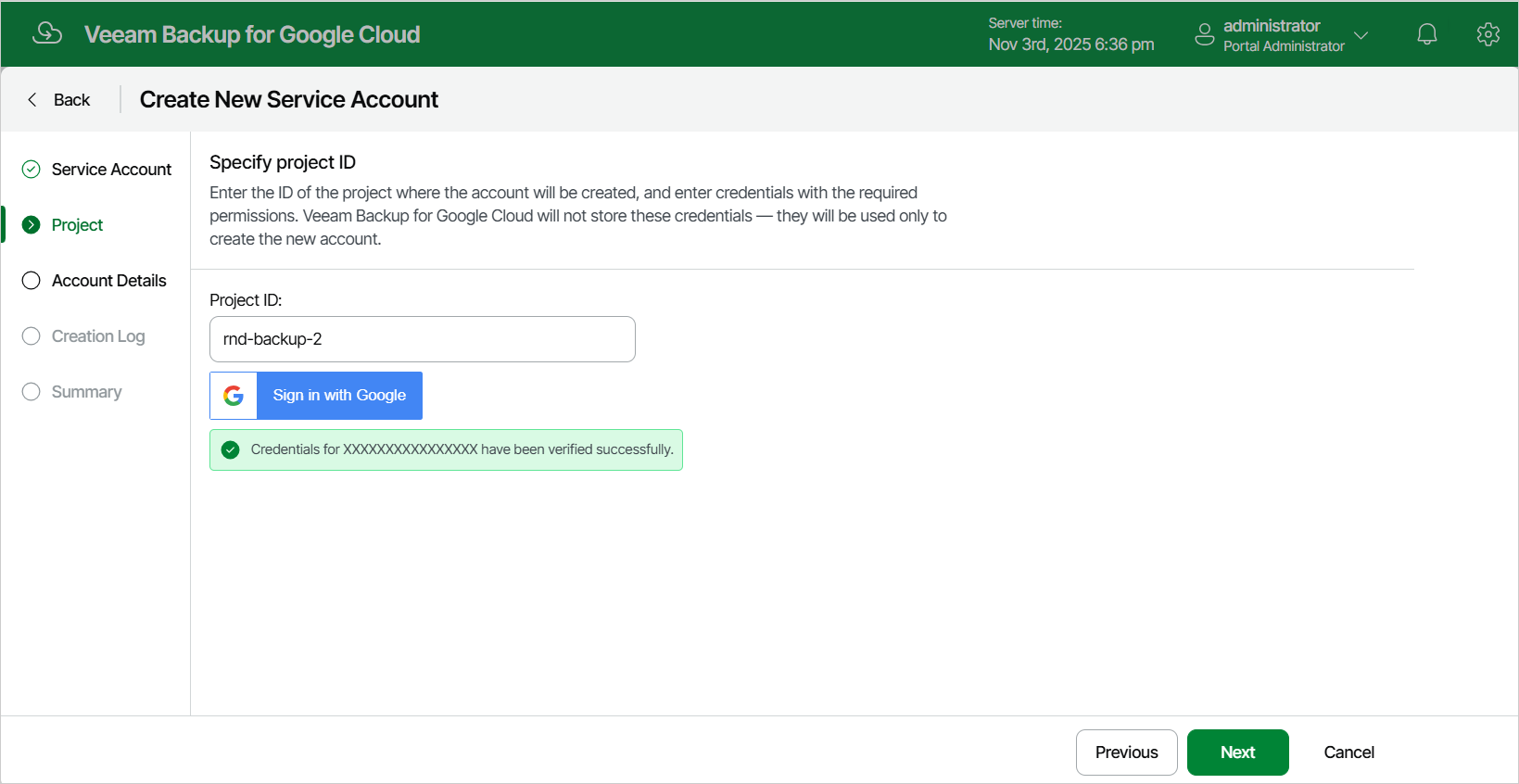Open the settings gear icon

point(1488,34)
